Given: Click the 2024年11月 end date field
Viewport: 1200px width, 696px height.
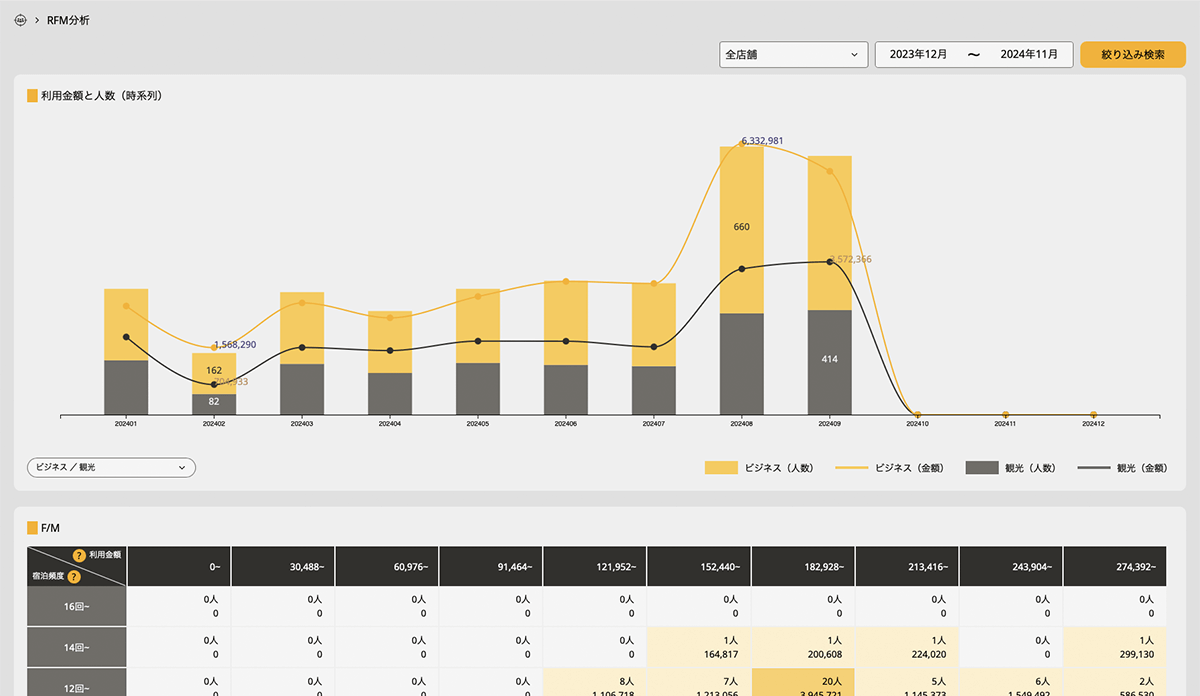Looking at the screenshot, I should 1028,54.
